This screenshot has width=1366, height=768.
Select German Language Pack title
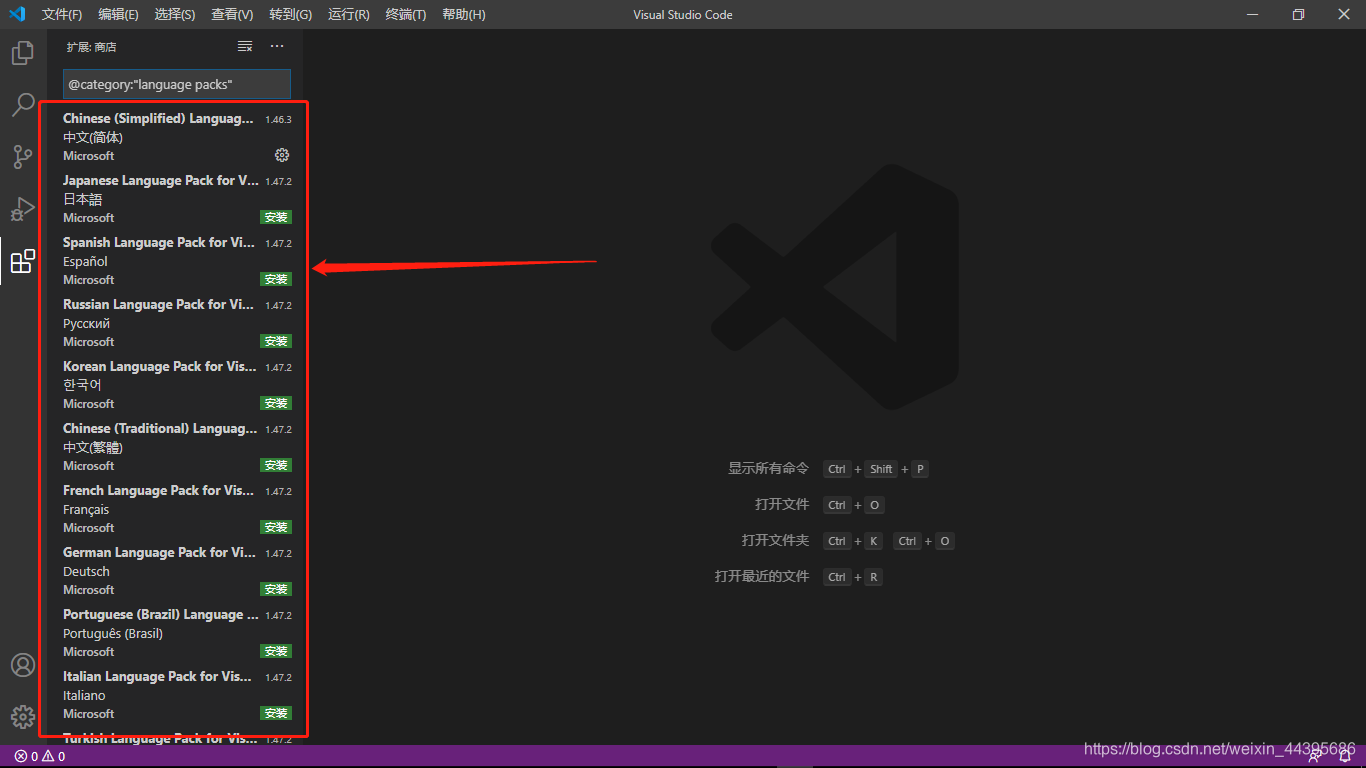click(x=160, y=553)
